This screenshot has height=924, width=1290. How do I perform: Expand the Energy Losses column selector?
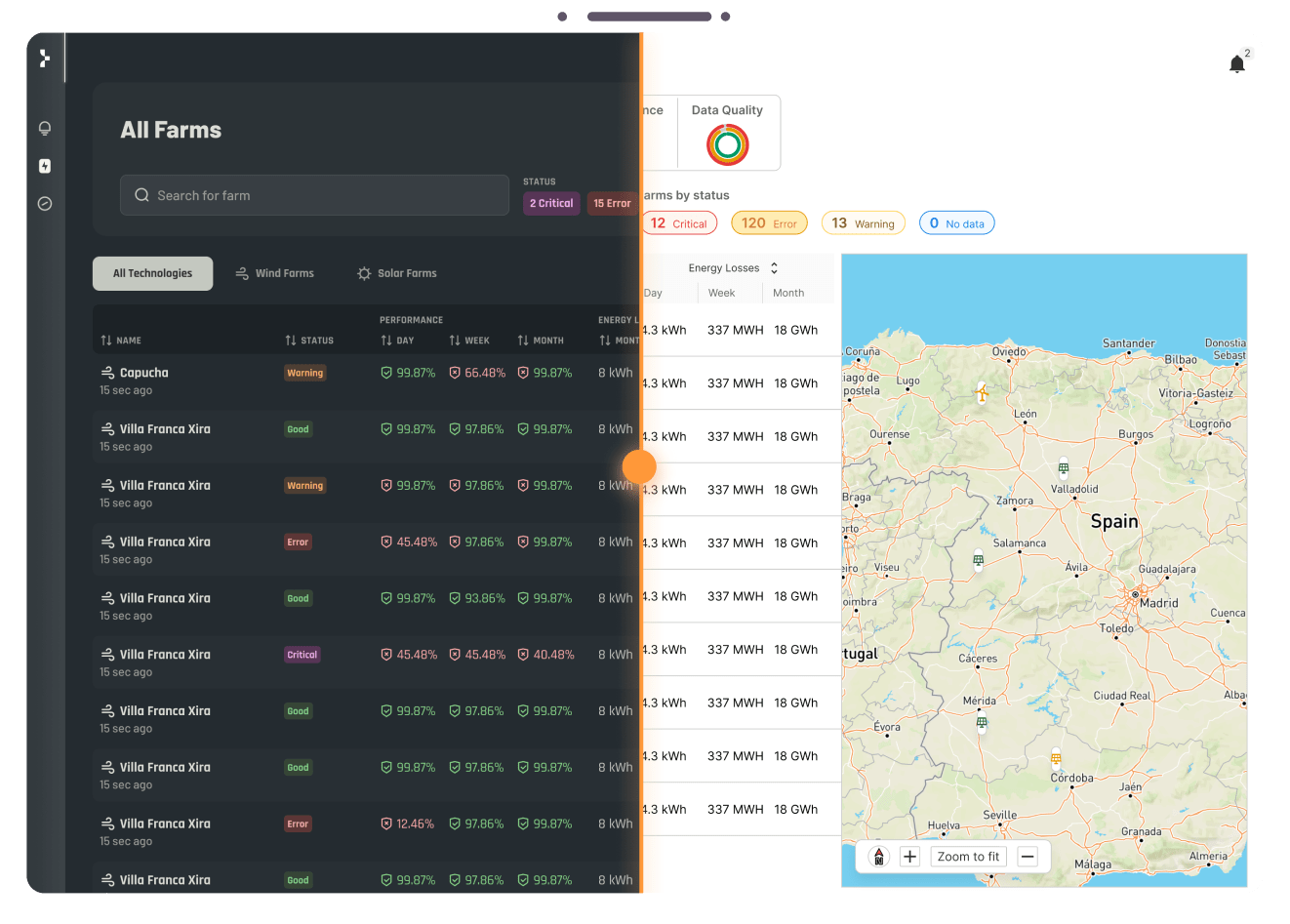point(733,268)
